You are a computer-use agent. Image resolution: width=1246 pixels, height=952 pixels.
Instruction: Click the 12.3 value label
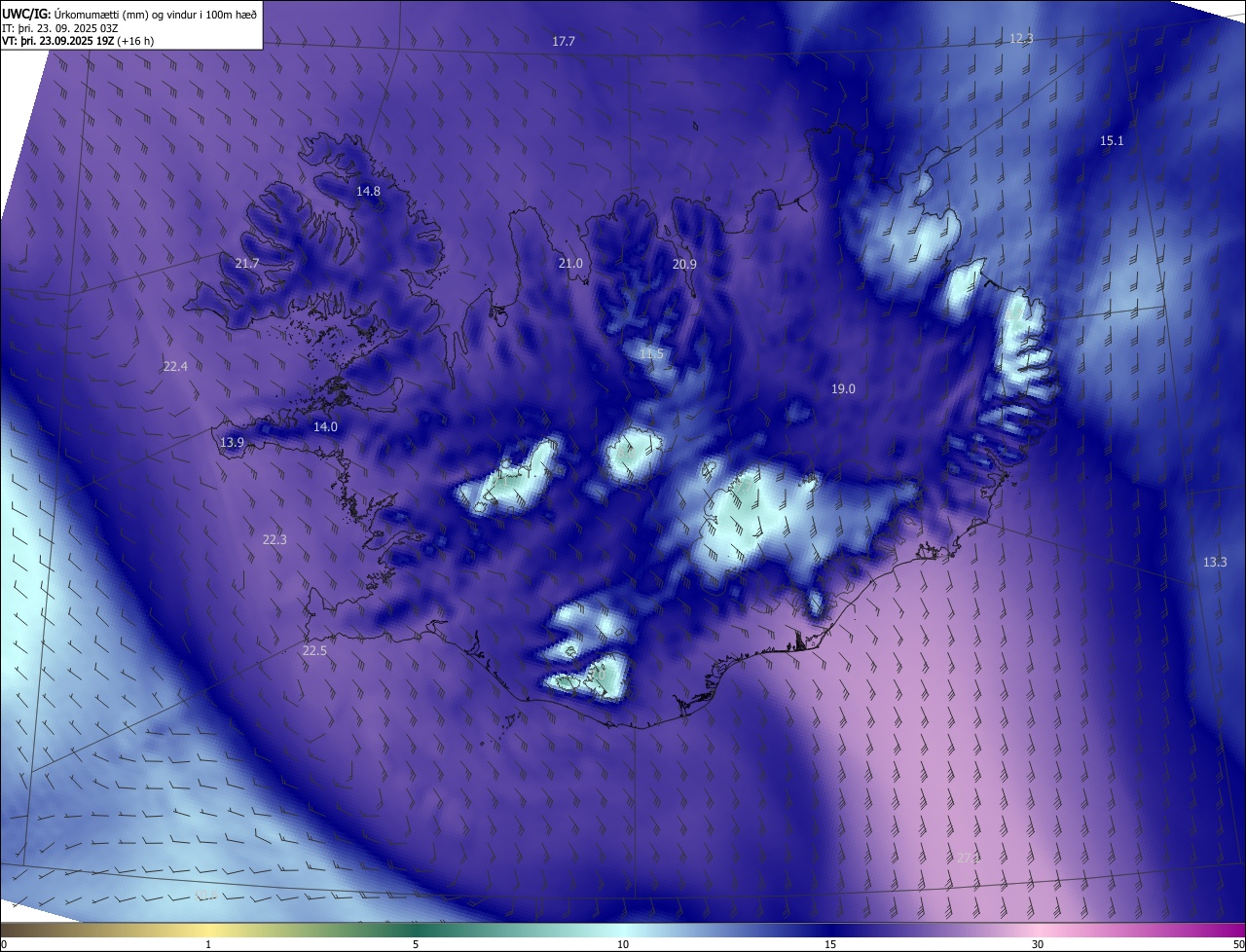click(1021, 38)
